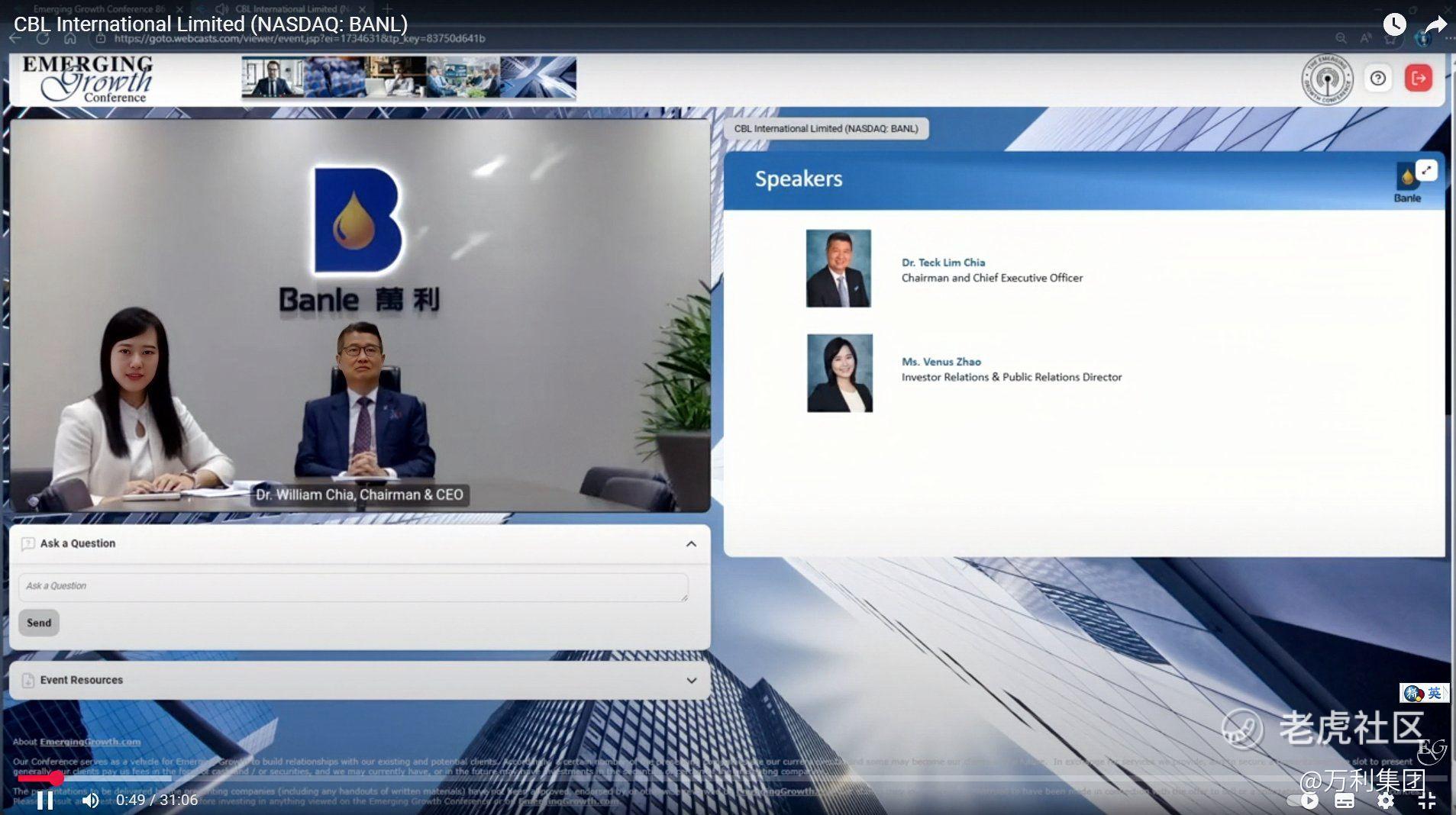Viewport: 1456px width, 815px height.
Task: Click the webcast help question mark
Action: coord(1378,78)
